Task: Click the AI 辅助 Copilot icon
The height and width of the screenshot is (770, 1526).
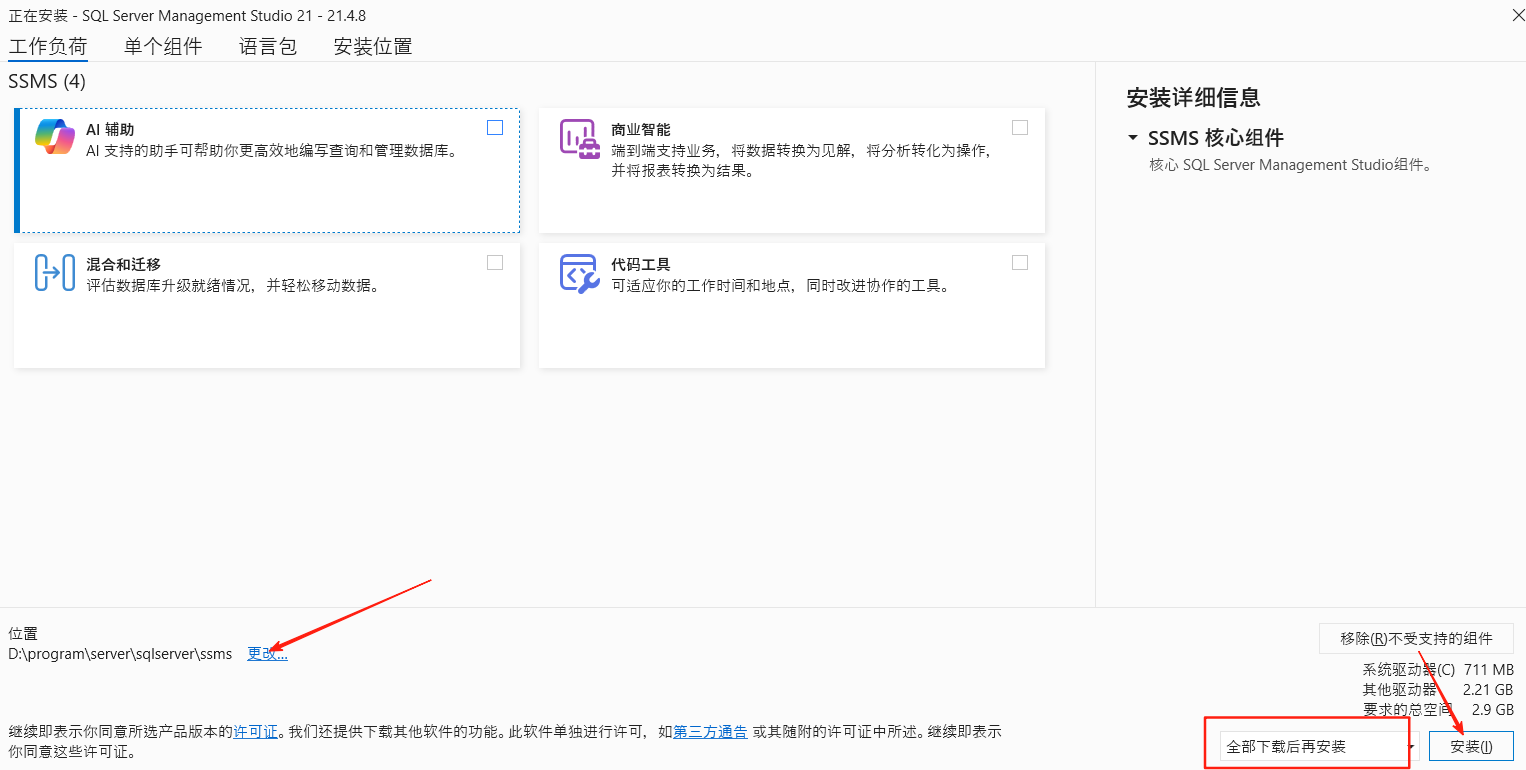Action: (x=55, y=137)
